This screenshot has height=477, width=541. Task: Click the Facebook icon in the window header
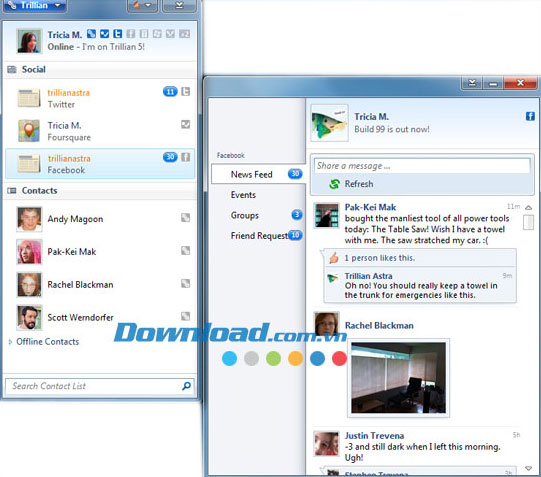530,116
